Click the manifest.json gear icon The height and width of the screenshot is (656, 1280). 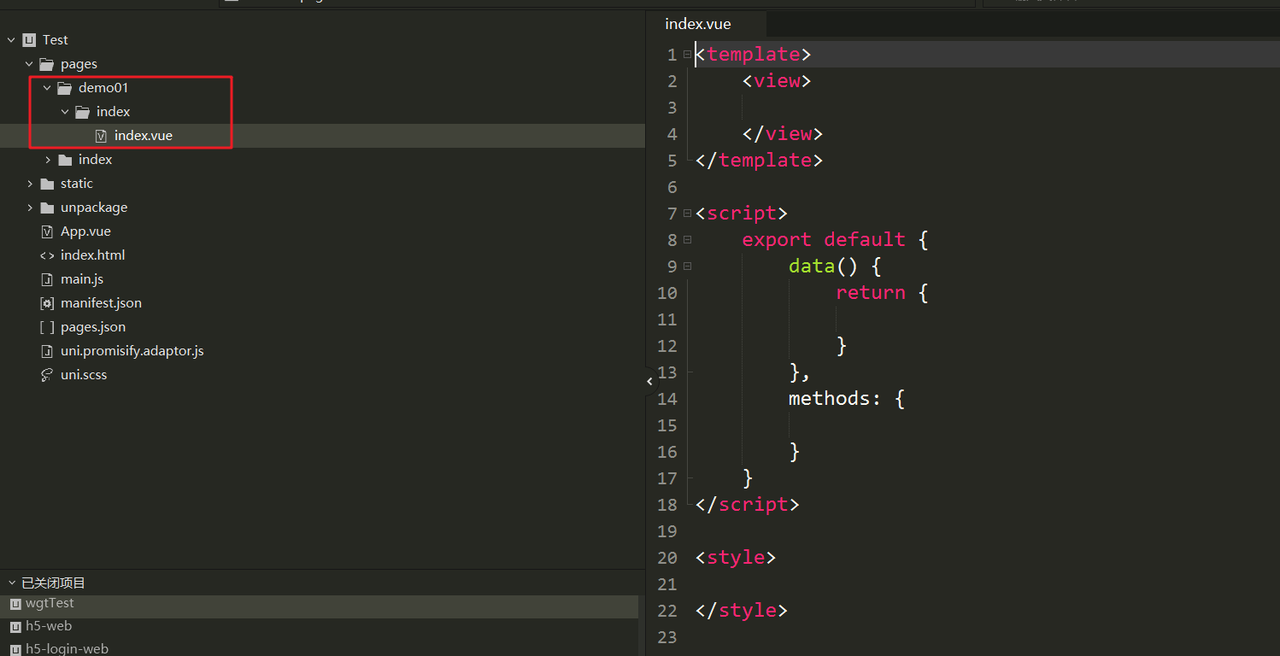coord(47,303)
